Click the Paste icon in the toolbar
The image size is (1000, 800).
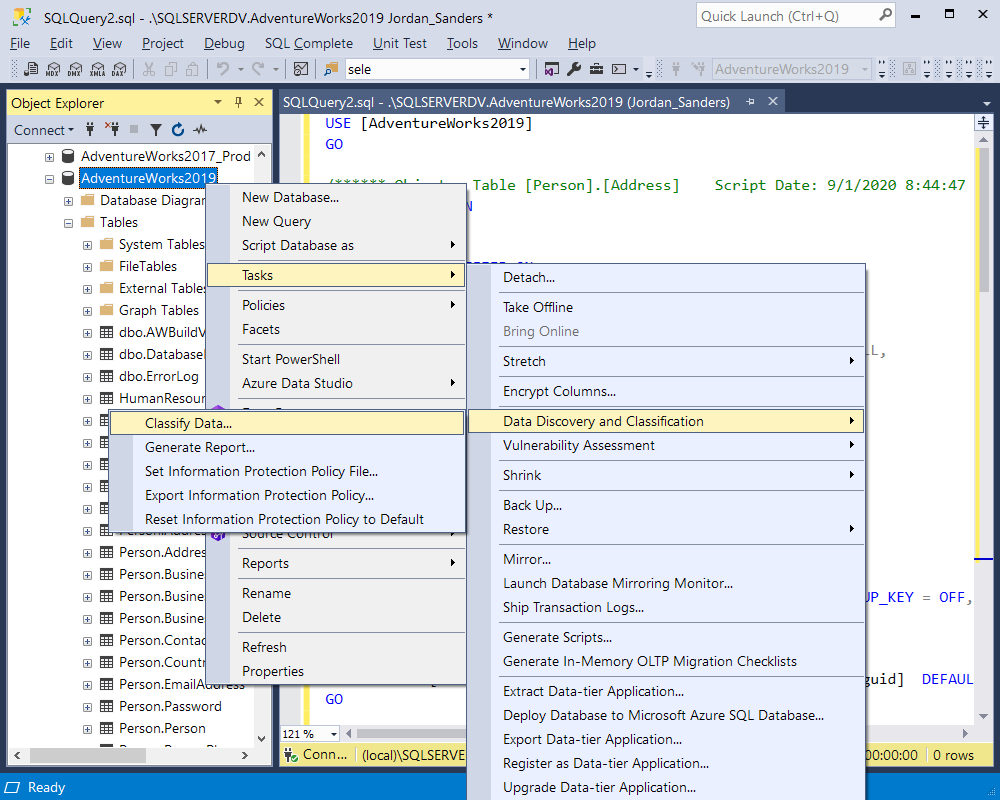(192, 69)
